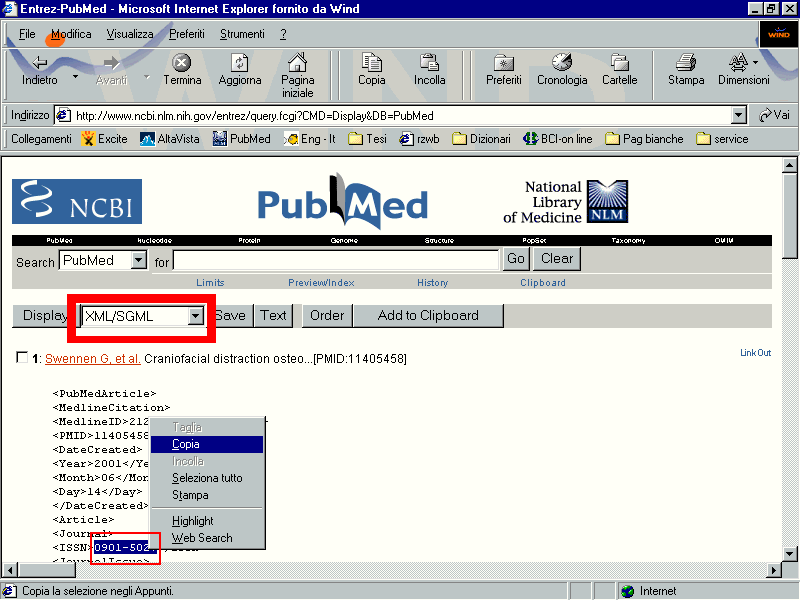Open the XML/SGML display format dropdown
Image resolution: width=800 pixels, height=600 pixels.
point(196,316)
